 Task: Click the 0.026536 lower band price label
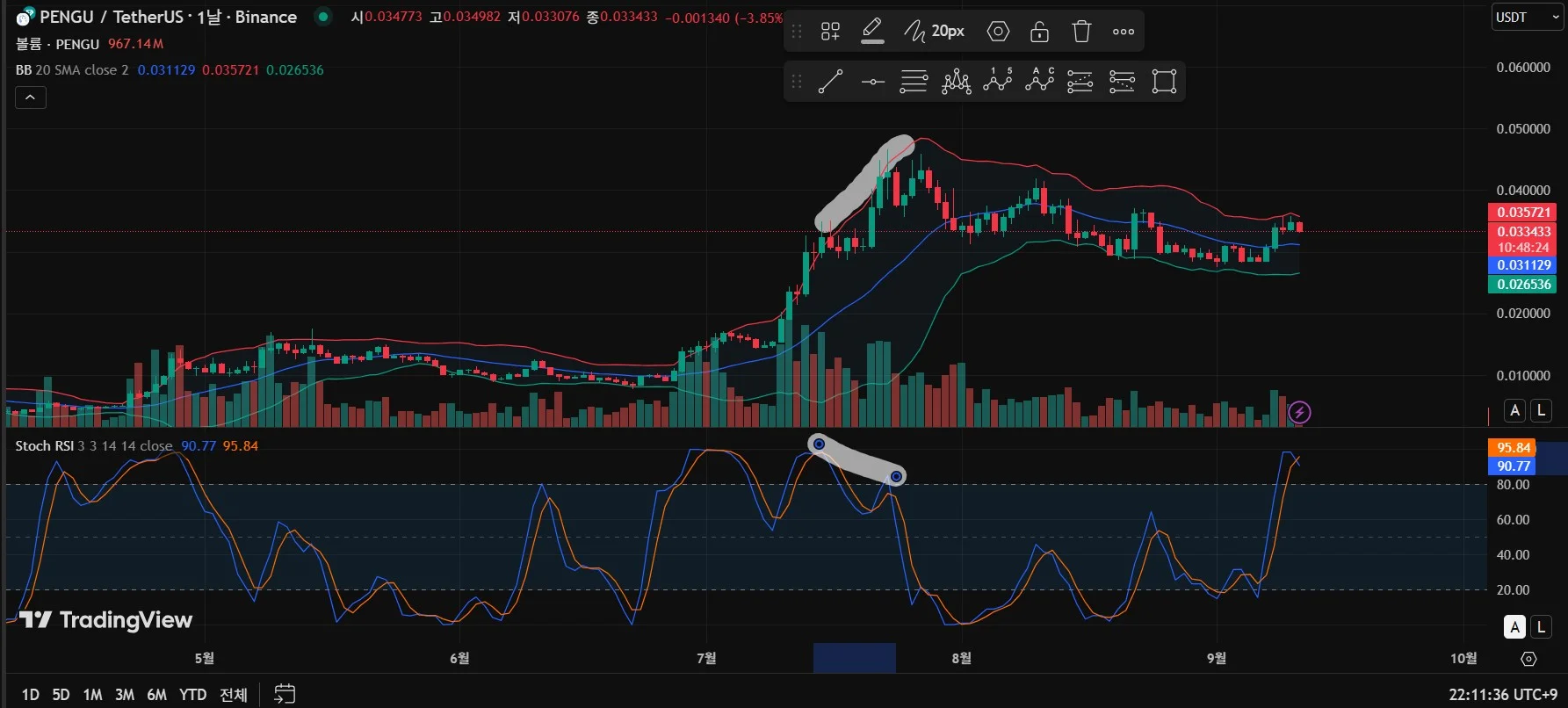coord(1522,285)
